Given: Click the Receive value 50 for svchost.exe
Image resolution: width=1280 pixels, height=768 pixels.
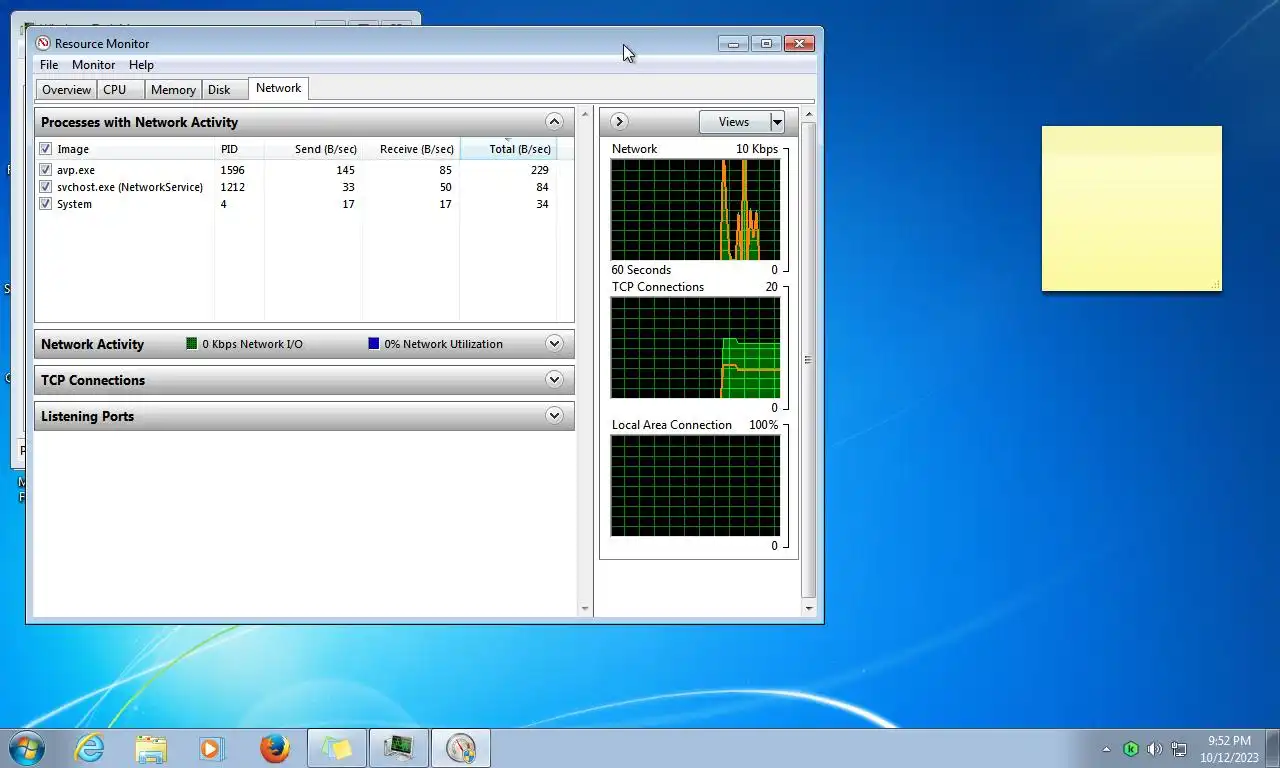Looking at the screenshot, I should pyautogui.click(x=445, y=187).
